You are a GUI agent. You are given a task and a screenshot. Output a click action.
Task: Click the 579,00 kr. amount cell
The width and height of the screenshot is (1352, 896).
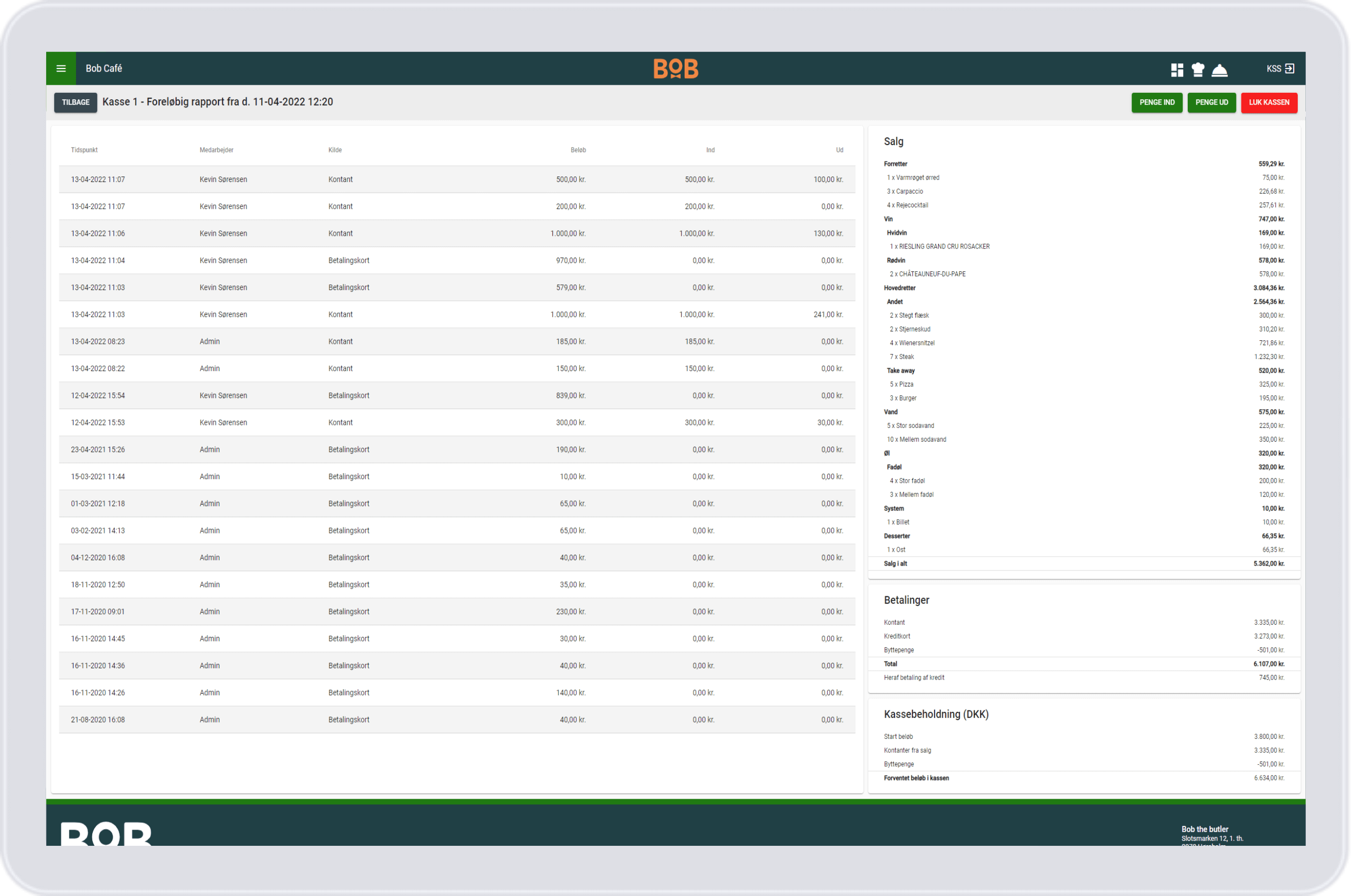[571, 288]
